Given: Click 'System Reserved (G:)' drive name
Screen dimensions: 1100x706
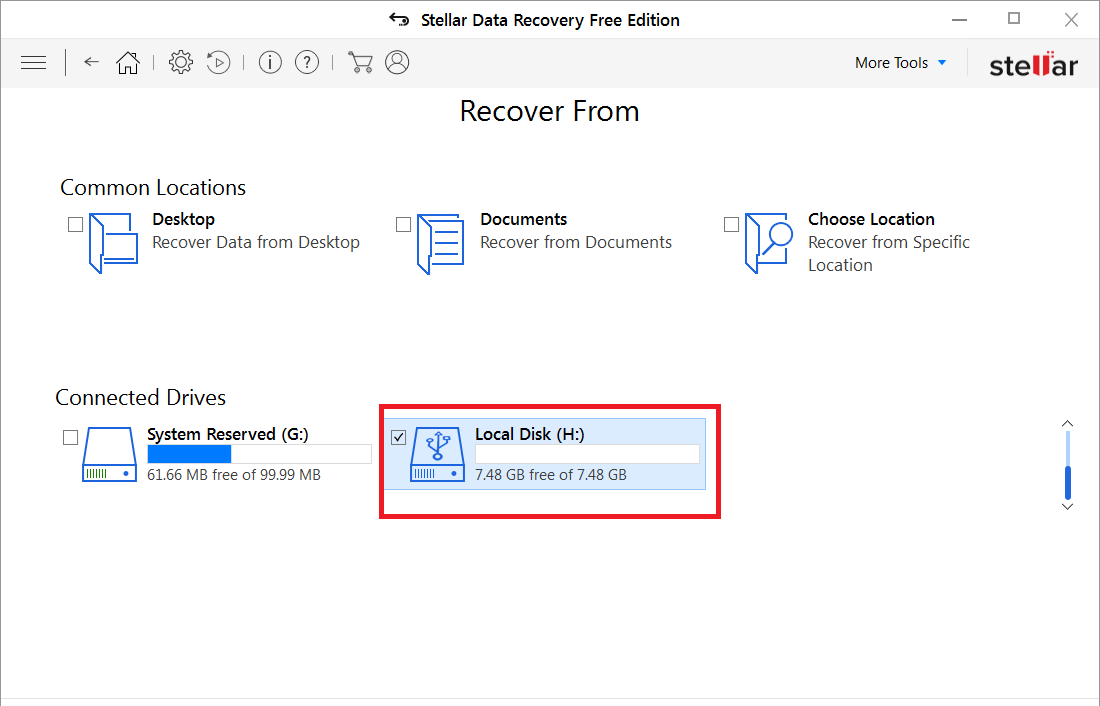Looking at the screenshot, I should coord(228,434).
